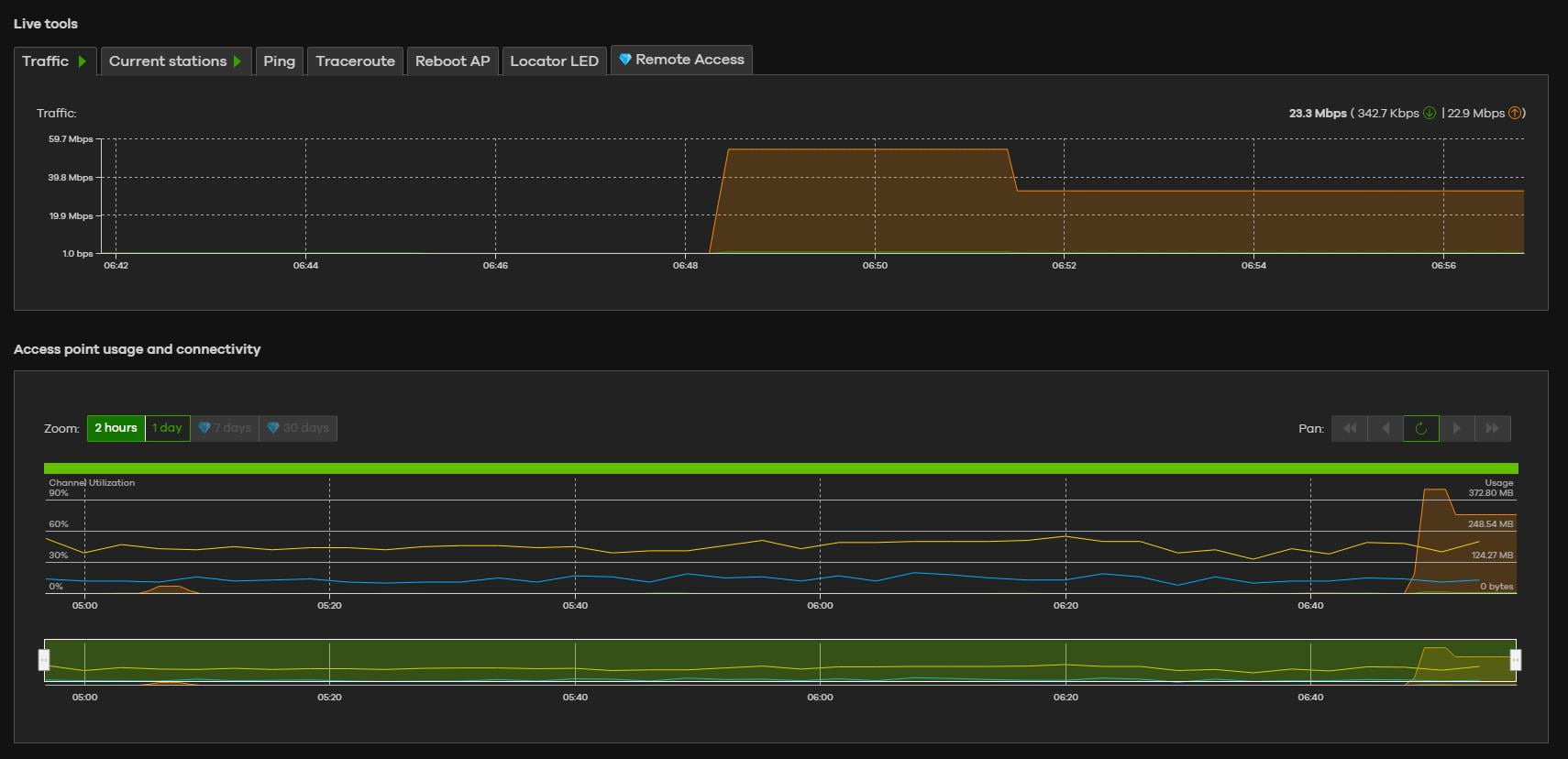Click the Reboot AP button
The height and width of the screenshot is (759, 1568).
pos(452,61)
